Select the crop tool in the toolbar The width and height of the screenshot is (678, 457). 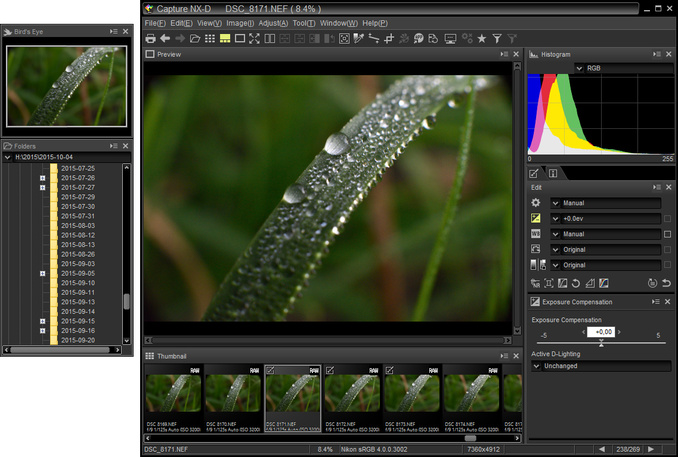[x=389, y=38]
